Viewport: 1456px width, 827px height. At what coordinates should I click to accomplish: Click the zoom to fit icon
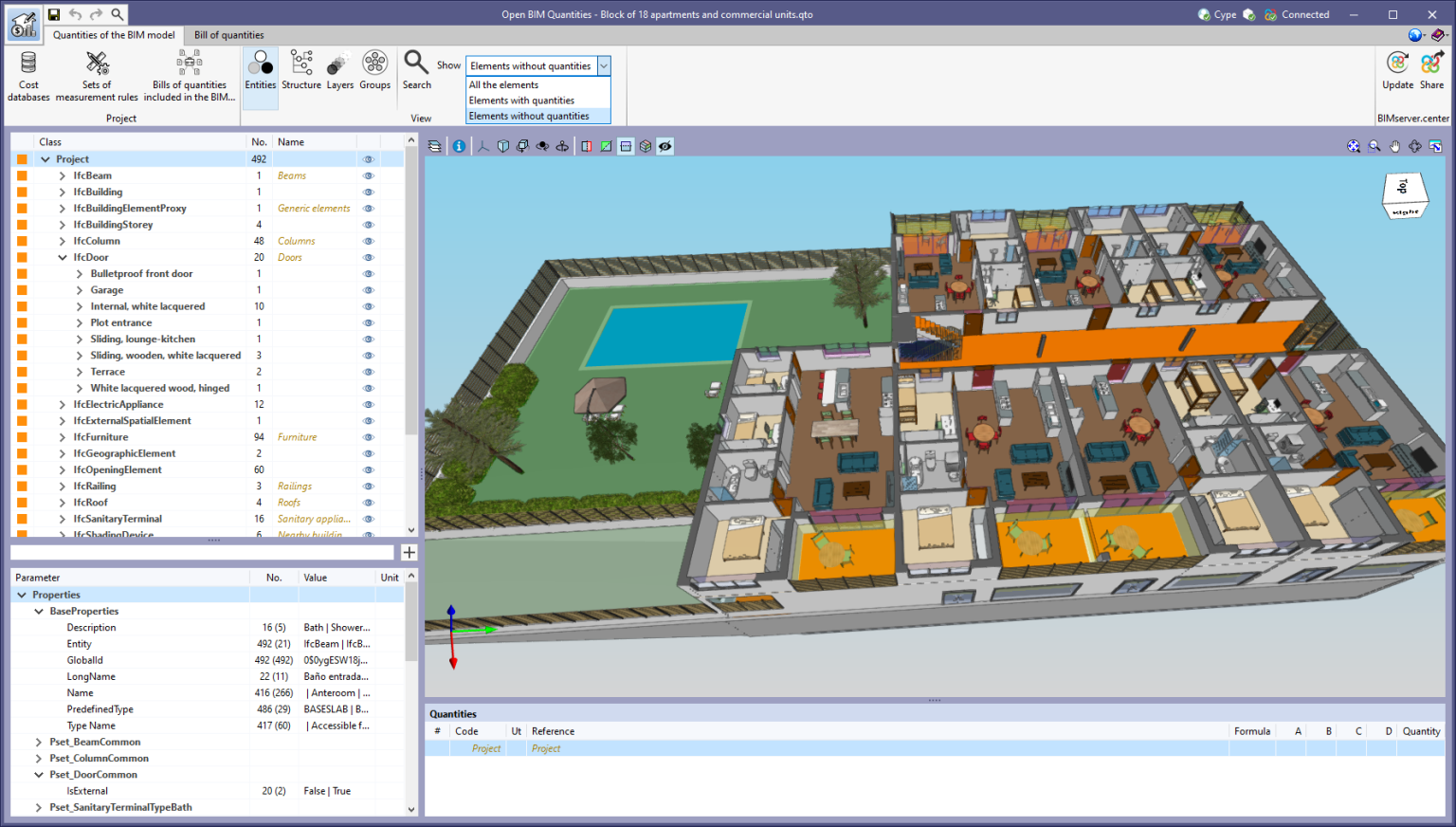1354,146
